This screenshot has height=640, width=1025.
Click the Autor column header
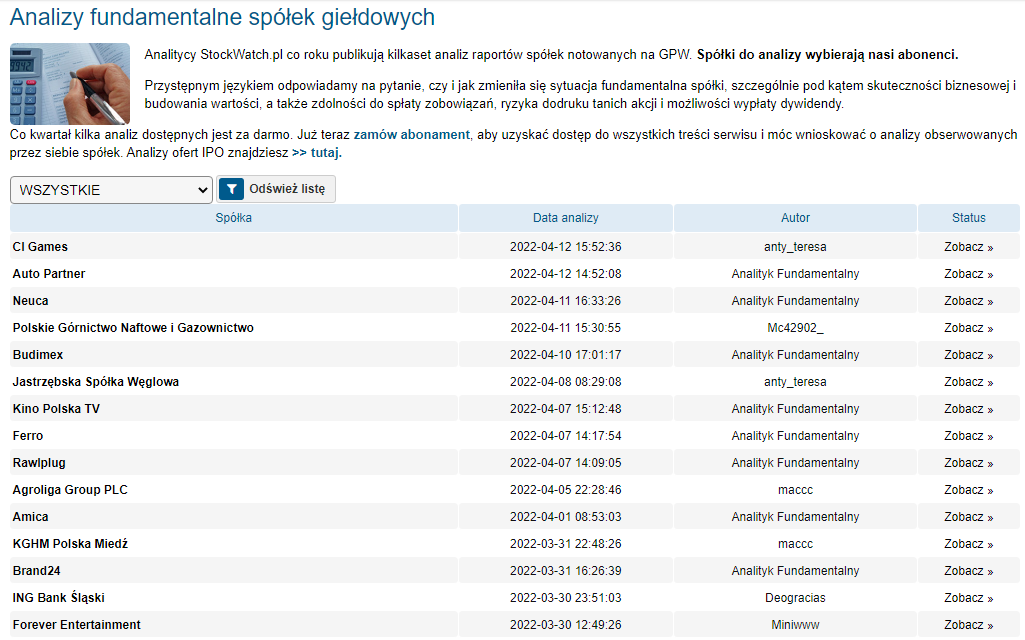point(795,218)
